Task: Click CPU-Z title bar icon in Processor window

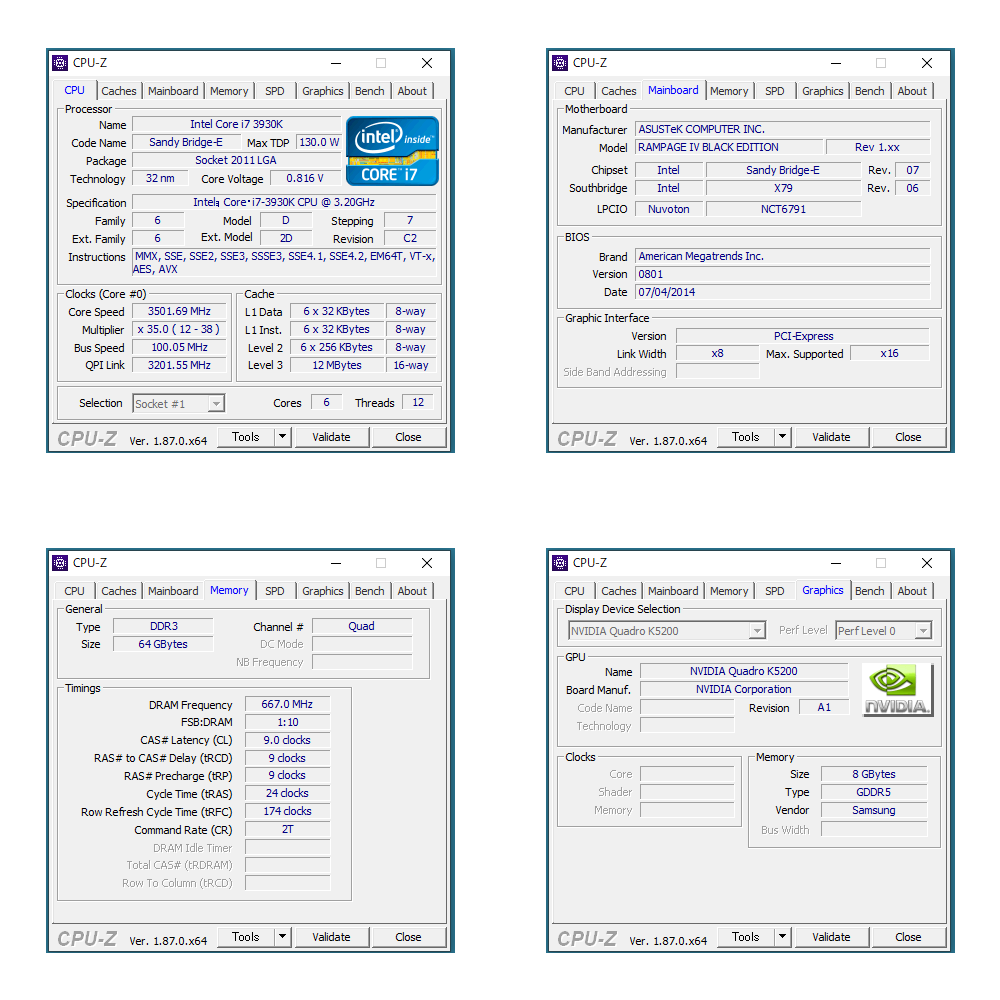Action: coord(60,63)
